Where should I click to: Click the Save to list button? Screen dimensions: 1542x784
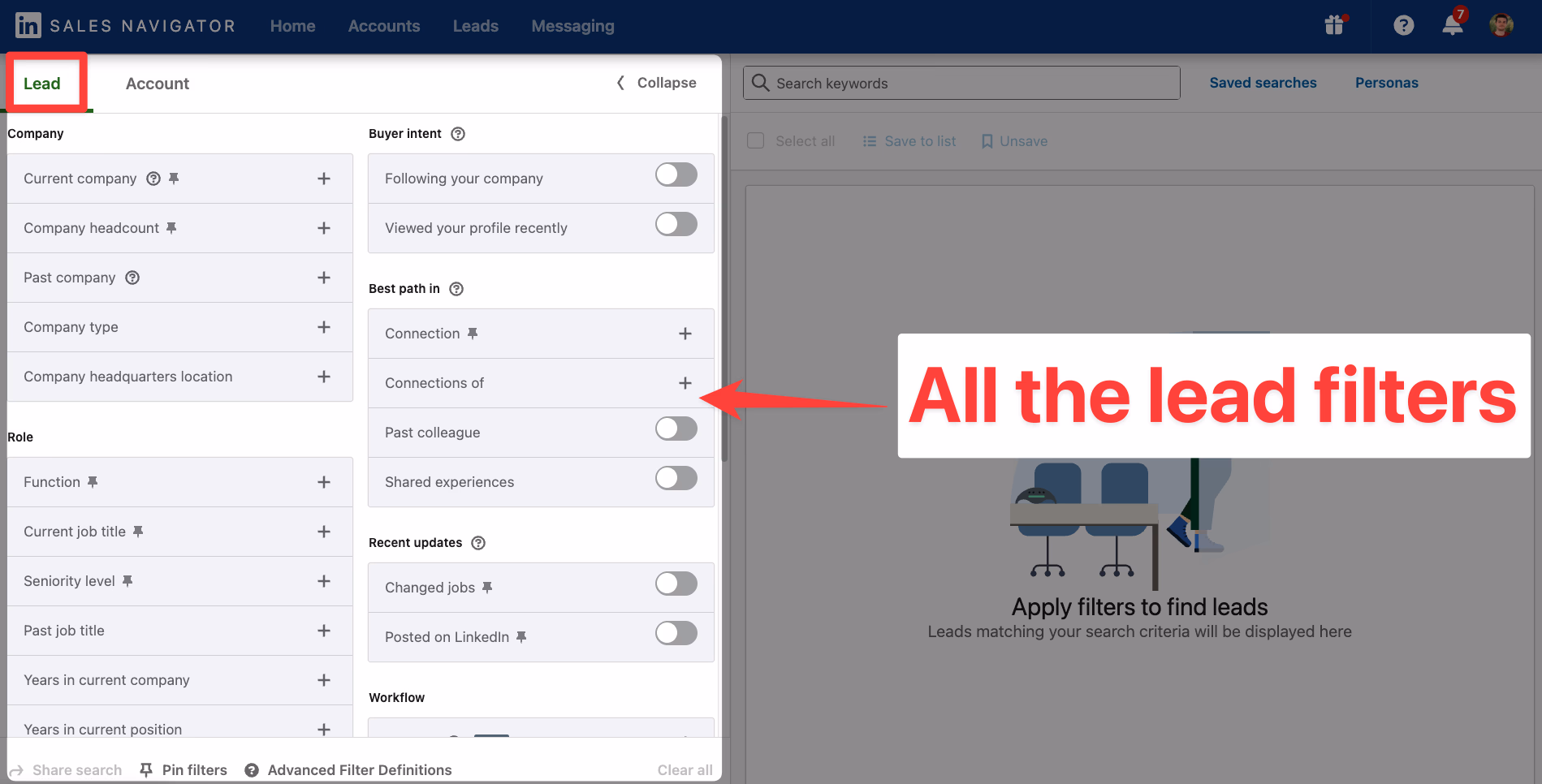pyautogui.click(x=909, y=141)
